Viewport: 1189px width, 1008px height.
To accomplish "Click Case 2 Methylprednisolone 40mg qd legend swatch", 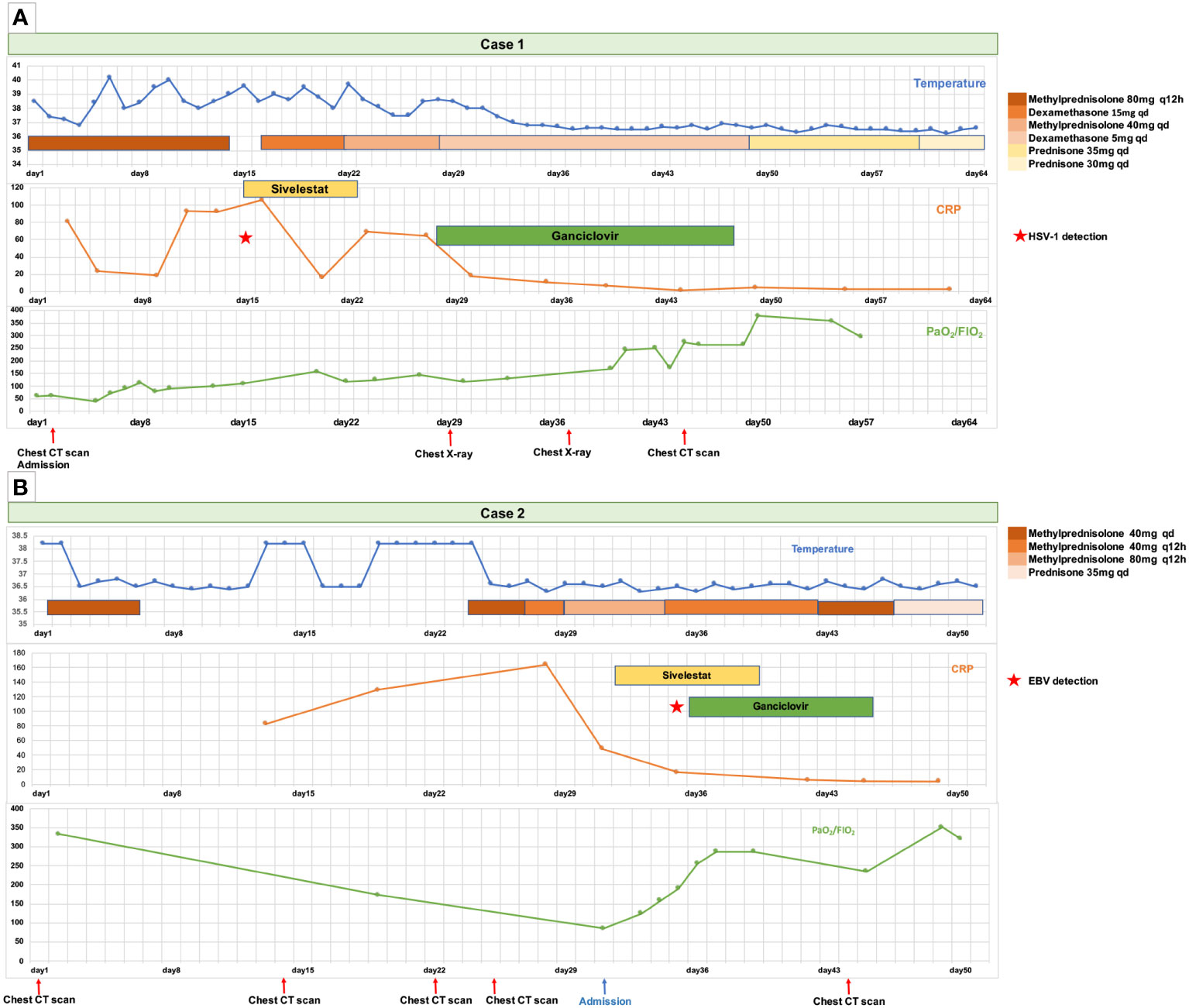I will tap(1017, 533).
